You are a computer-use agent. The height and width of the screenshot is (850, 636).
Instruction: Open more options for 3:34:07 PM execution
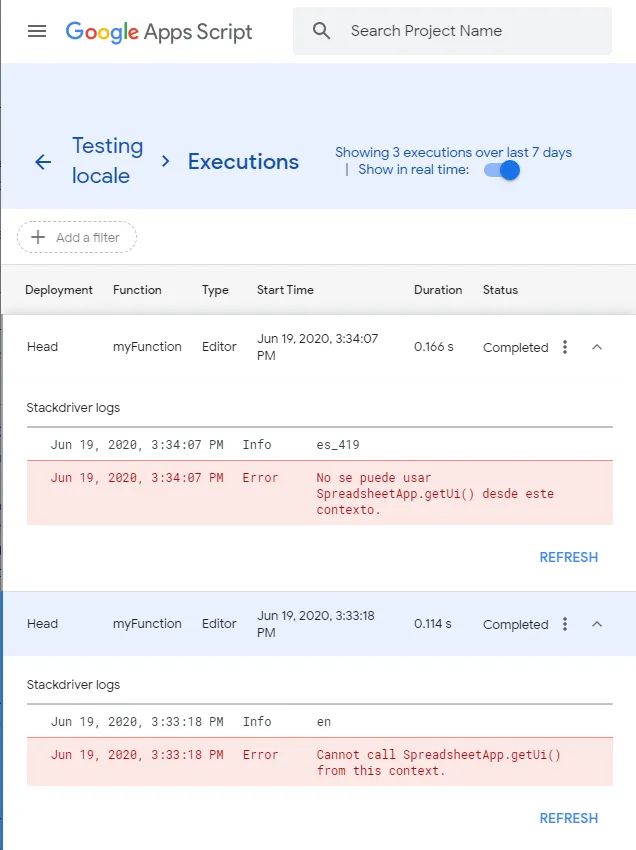(x=565, y=347)
